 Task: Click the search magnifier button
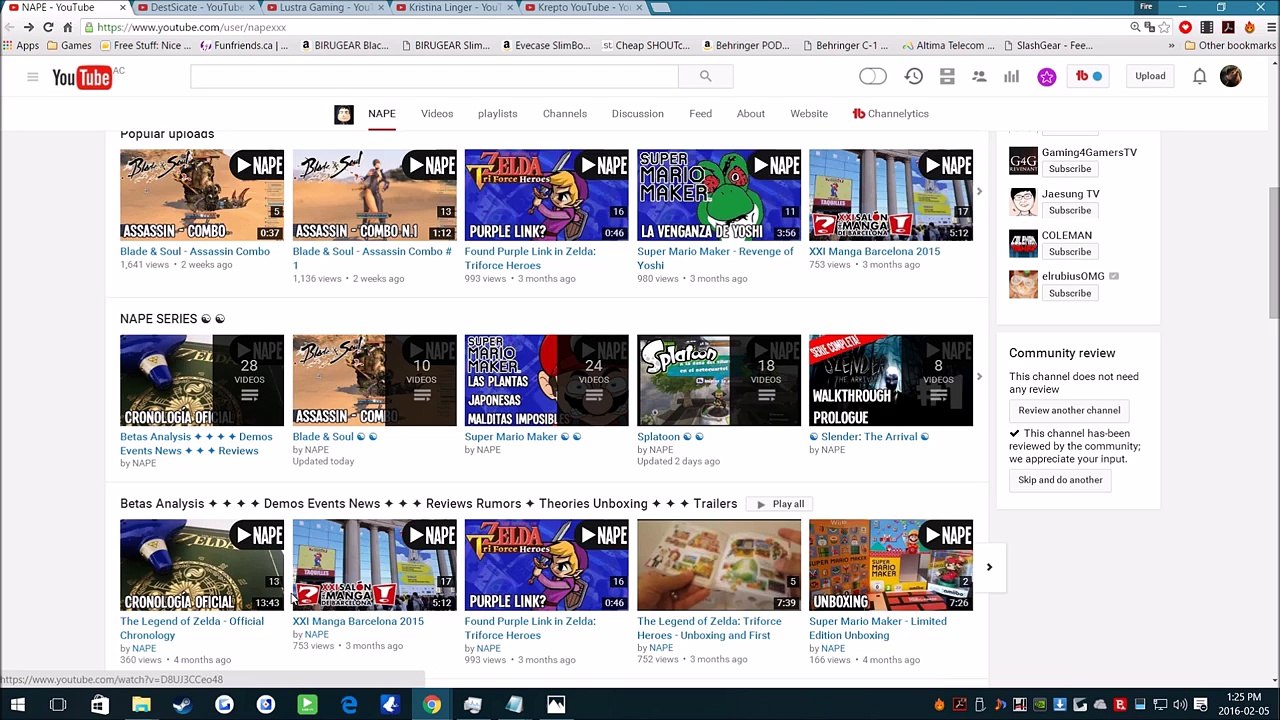pos(705,76)
